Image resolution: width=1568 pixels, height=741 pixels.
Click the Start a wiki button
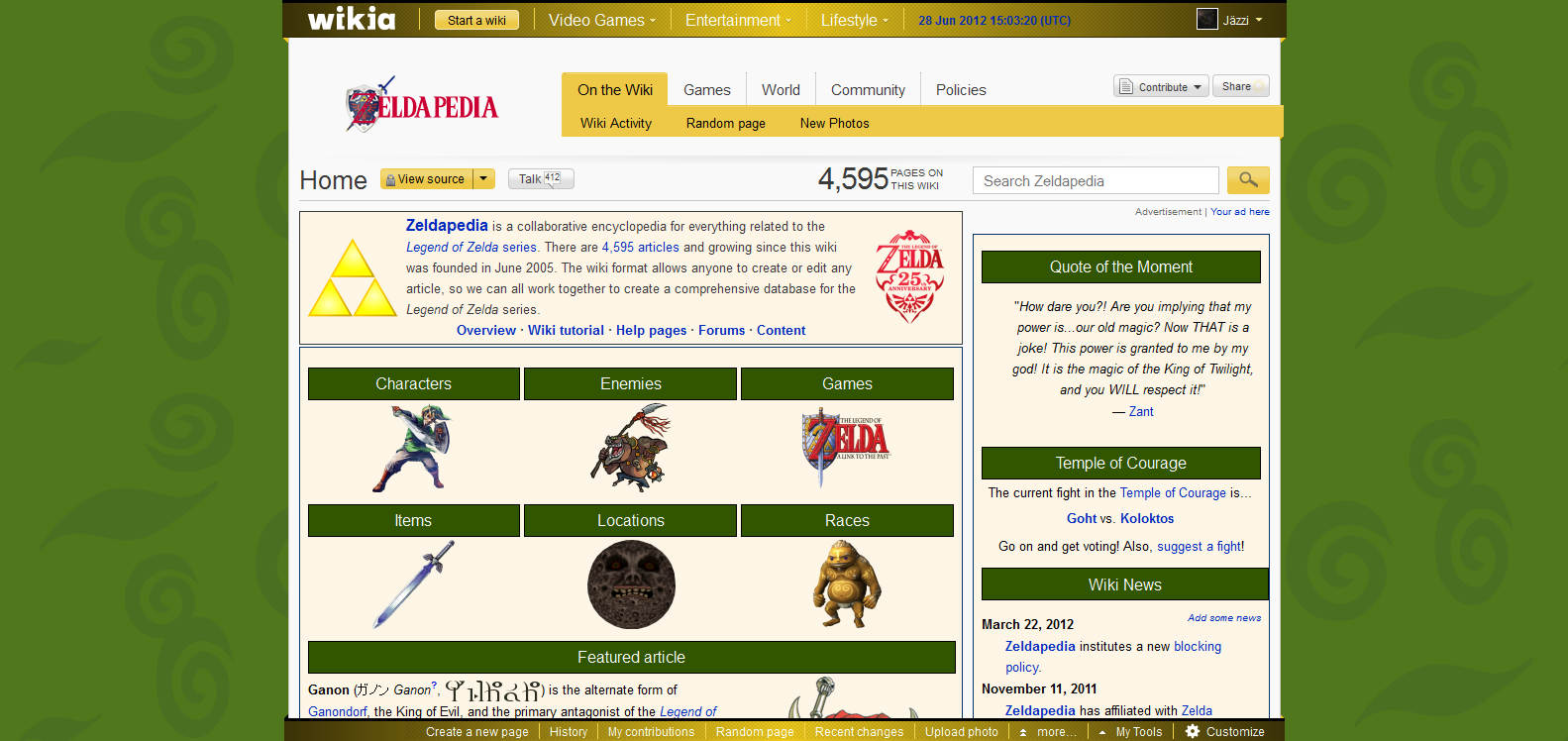(x=476, y=20)
